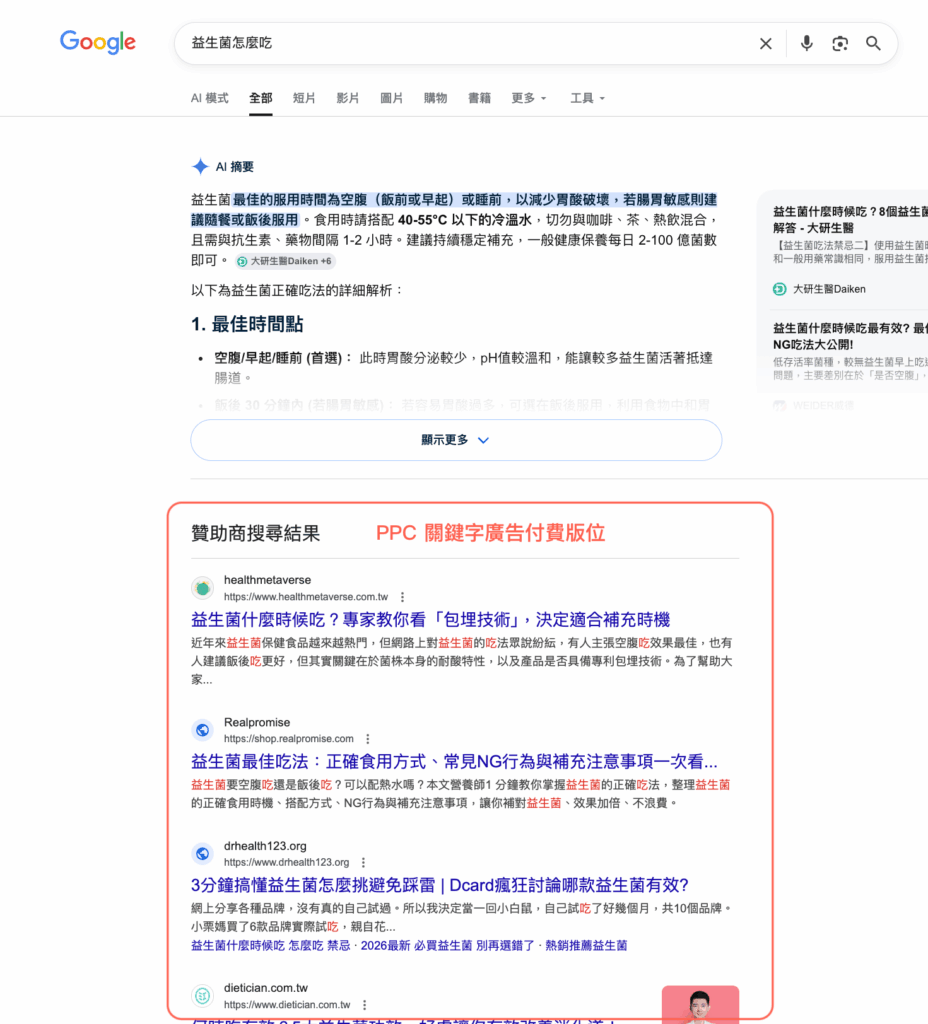Click the drhealth123.org site name

[x=265, y=846]
